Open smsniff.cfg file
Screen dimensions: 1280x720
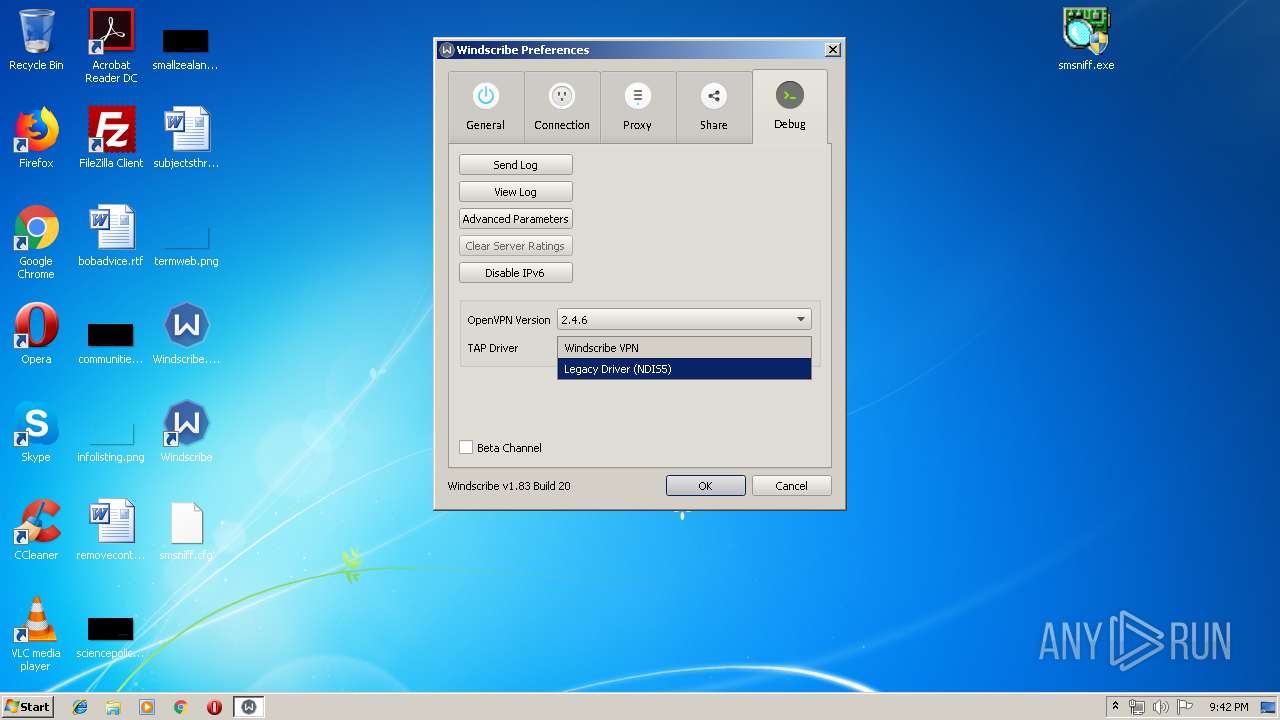pos(186,530)
